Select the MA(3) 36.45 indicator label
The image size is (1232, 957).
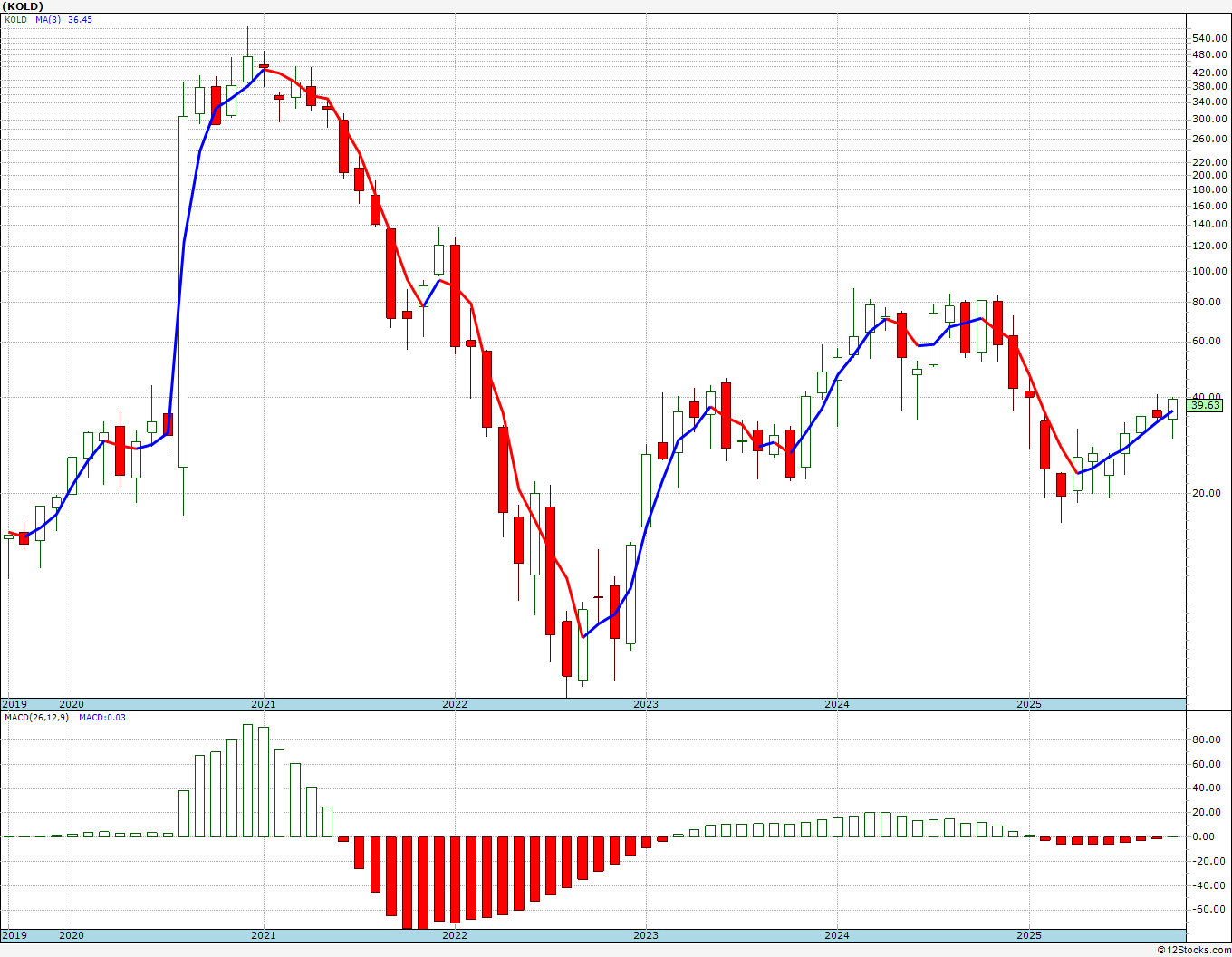pyautogui.click(x=63, y=19)
